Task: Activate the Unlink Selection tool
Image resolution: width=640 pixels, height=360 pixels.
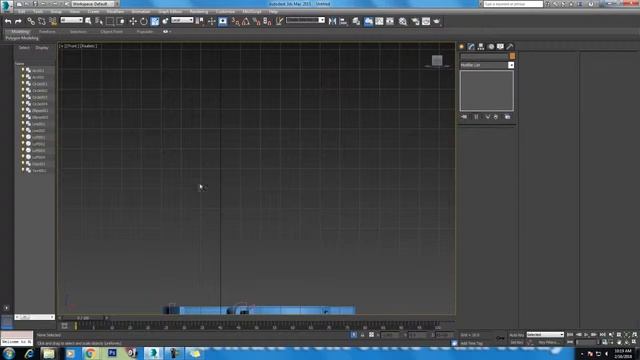Action: tap(42, 21)
